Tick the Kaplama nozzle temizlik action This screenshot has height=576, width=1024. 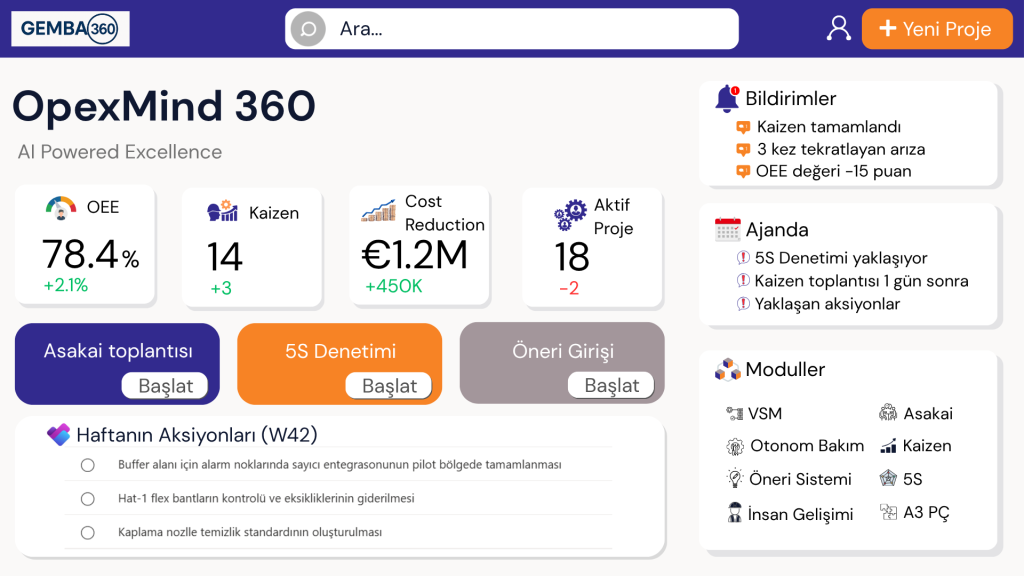tap(88, 533)
